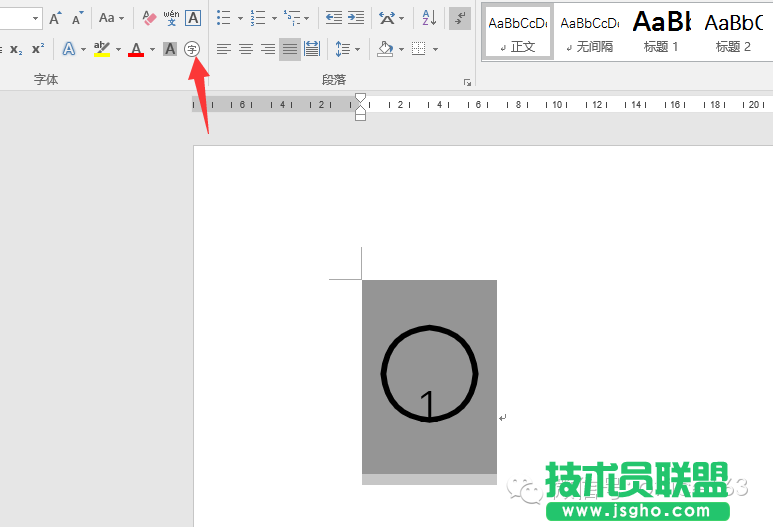Expand multilevel list dropdown
The image size is (773, 527).
tap(307, 18)
